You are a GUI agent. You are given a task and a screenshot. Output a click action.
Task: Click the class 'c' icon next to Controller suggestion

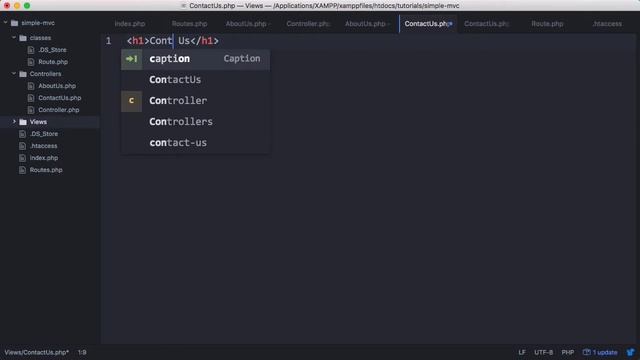coord(131,101)
